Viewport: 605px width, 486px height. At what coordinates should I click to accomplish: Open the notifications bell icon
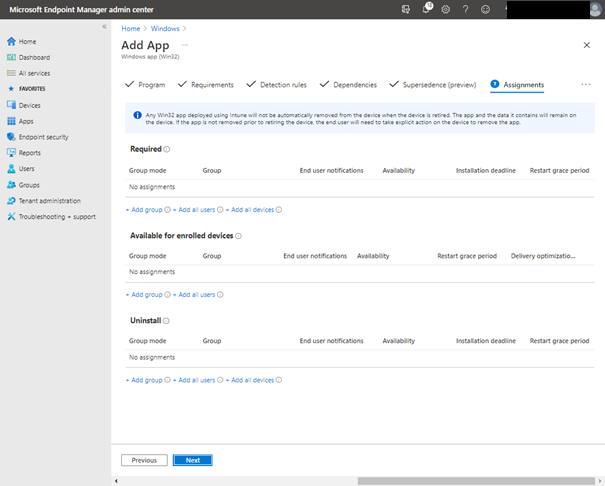(426, 8)
